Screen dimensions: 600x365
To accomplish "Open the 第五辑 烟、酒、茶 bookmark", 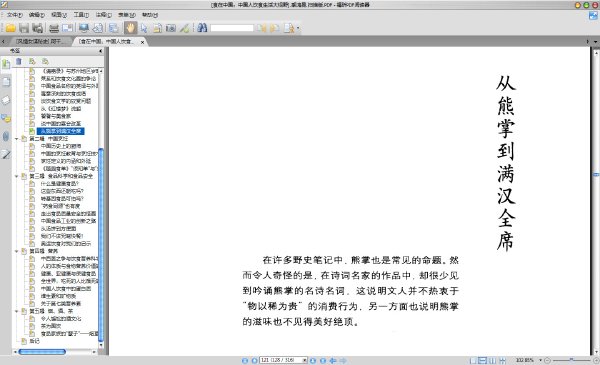I will [51, 311].
